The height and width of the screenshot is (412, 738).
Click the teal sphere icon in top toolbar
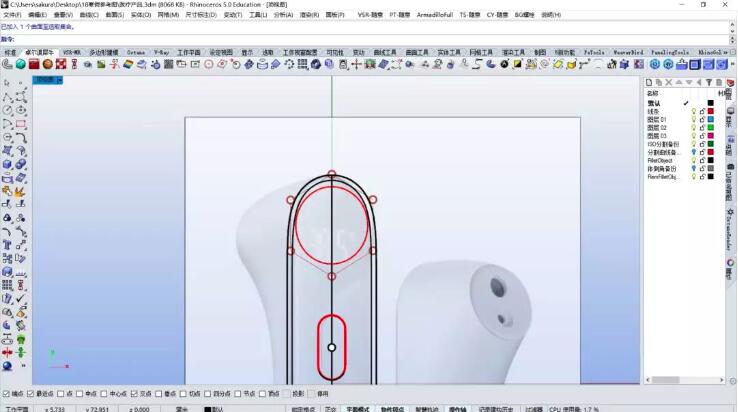[x=21, y=65]
